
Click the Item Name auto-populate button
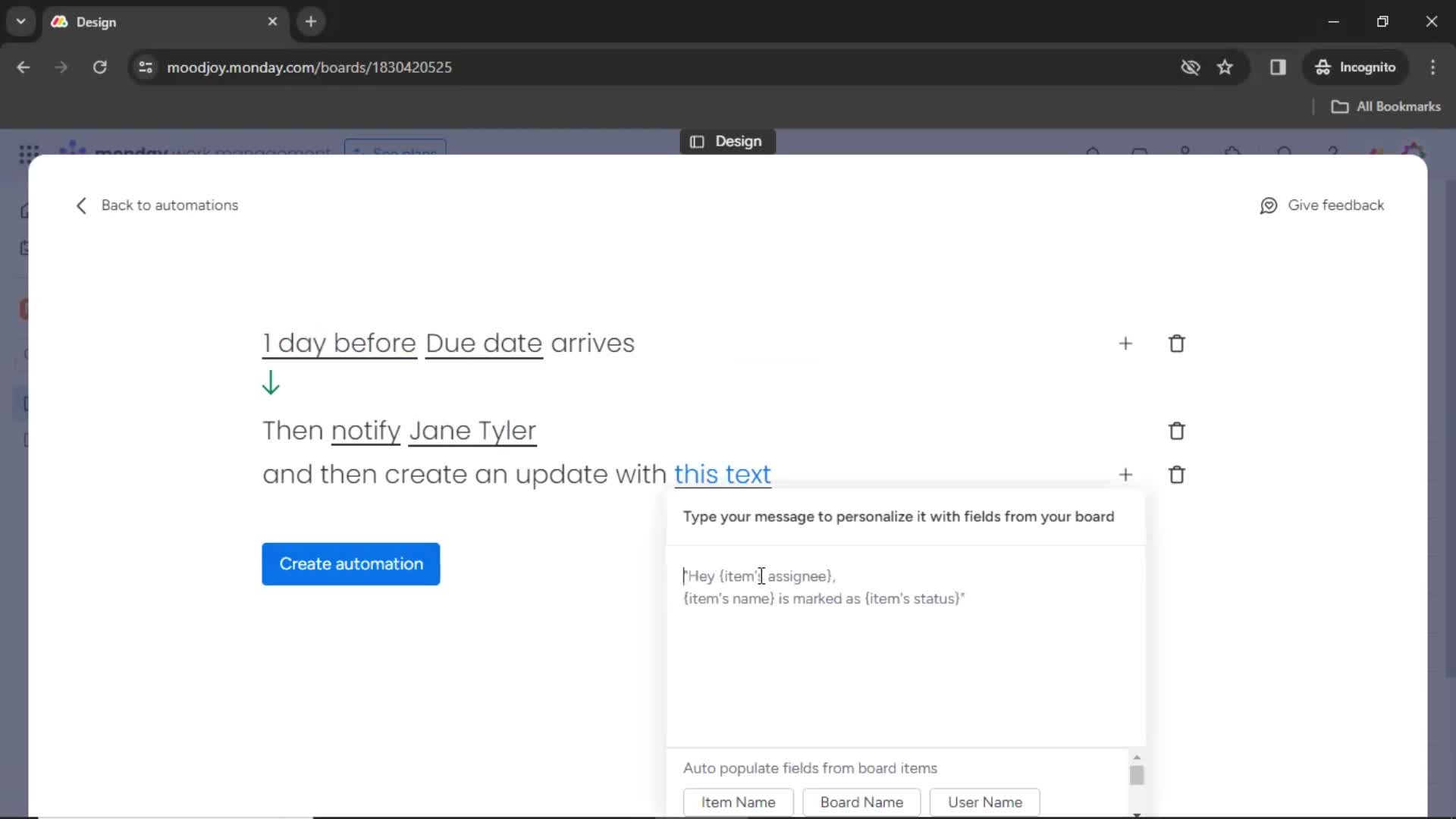click(x=738, y=802)
